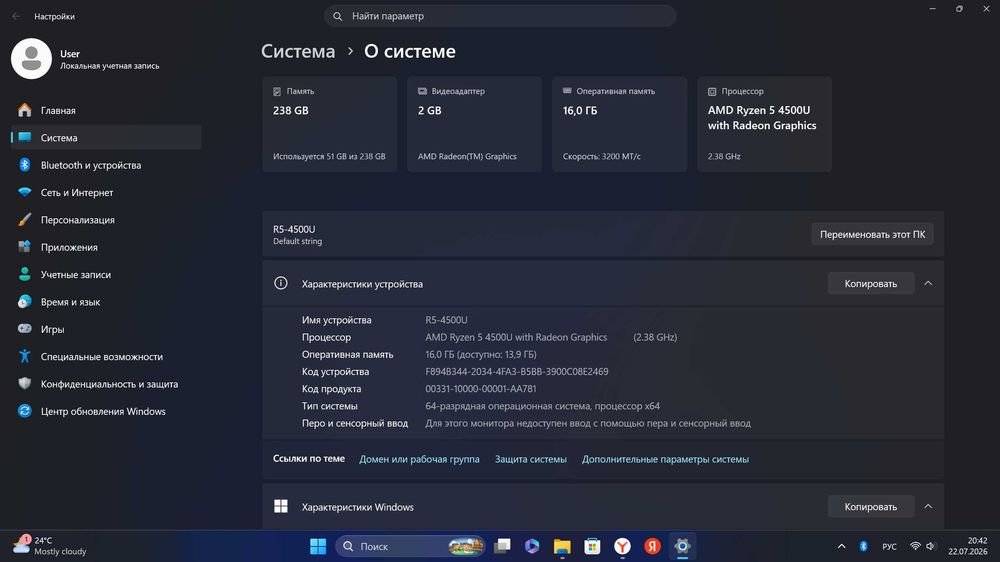Select Система in sidebar
The width and height of the screenshot is (1000, 562).
(106, 138)
